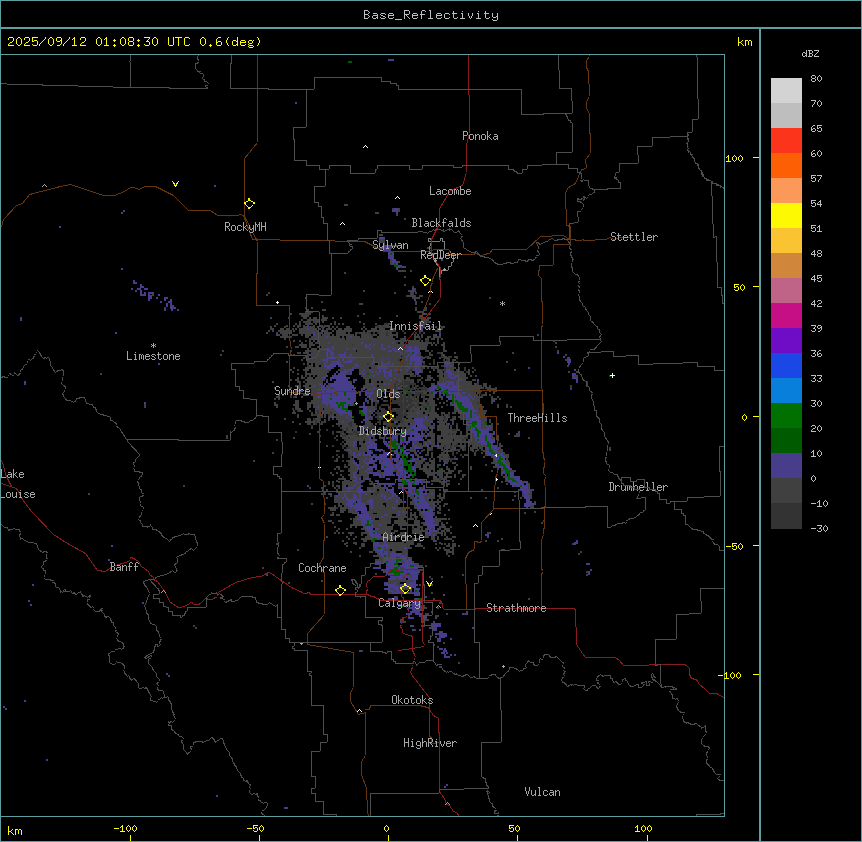Image resolution: width=862 pixels, height=842 pixels.
Task: Click yellow diamond marker at Calgary
Action: click(405, 589)
